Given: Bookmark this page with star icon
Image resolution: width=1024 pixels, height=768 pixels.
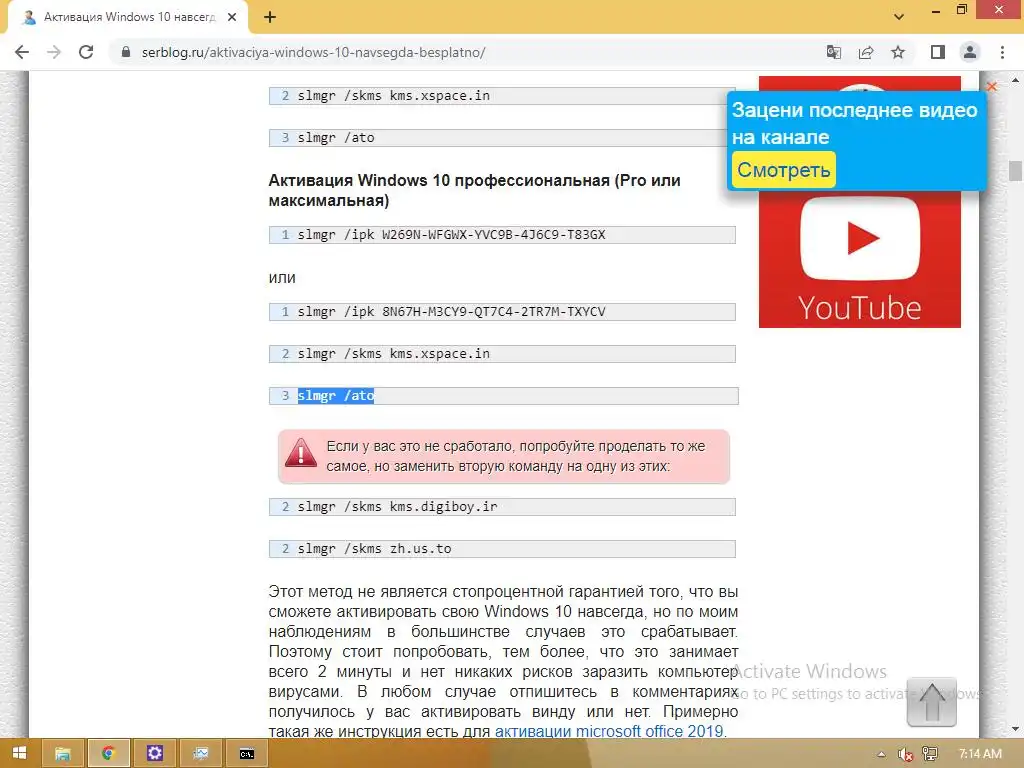Looking at the screenshot, I should (898, 52).
